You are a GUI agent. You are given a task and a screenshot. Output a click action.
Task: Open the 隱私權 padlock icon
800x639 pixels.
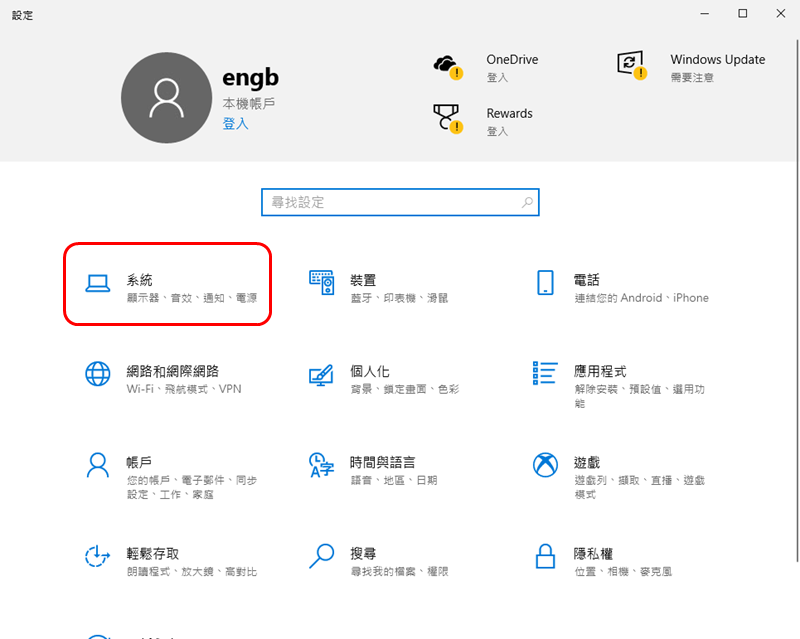point(545,556)
